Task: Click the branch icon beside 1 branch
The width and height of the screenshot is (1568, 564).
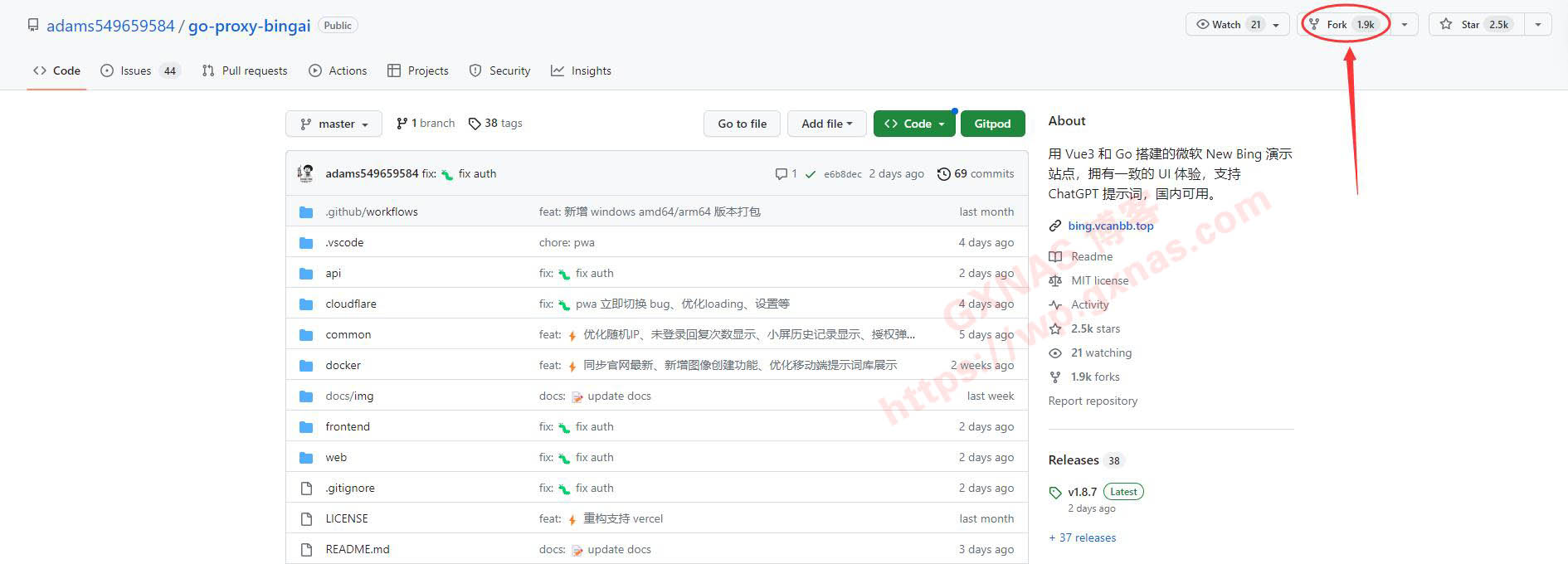Action: [402, 124]
